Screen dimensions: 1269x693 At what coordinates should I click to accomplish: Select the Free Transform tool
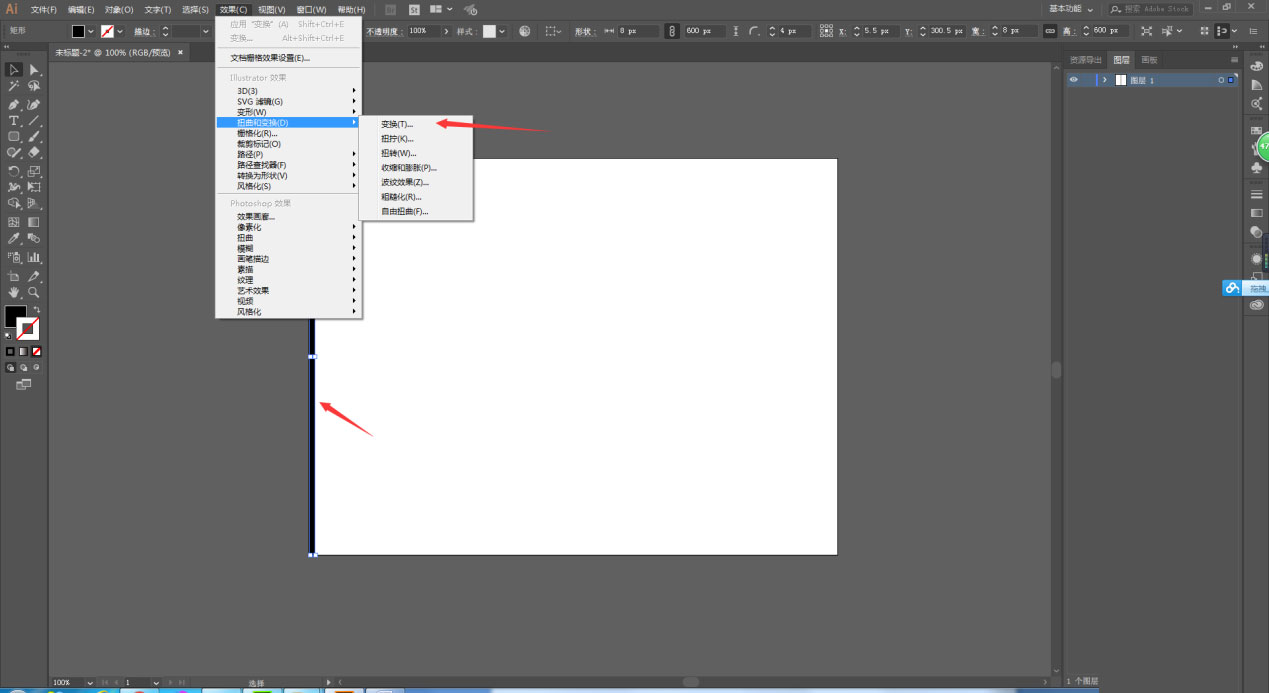coord(34,187)
